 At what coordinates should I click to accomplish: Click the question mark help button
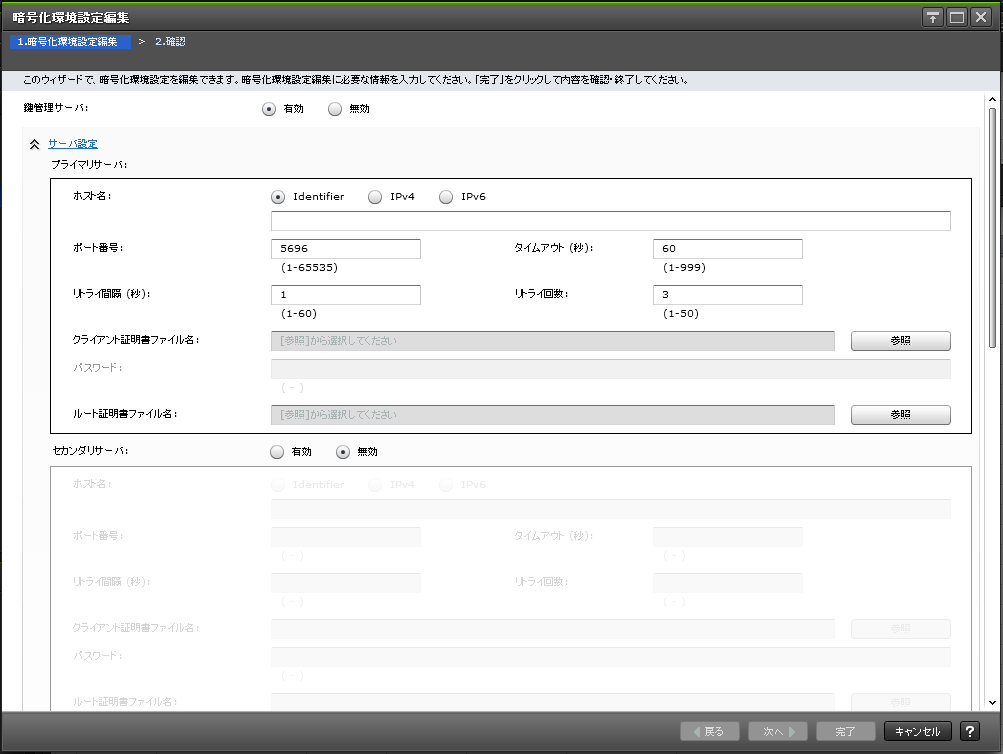pyautogui.click(x=969, y=731)
